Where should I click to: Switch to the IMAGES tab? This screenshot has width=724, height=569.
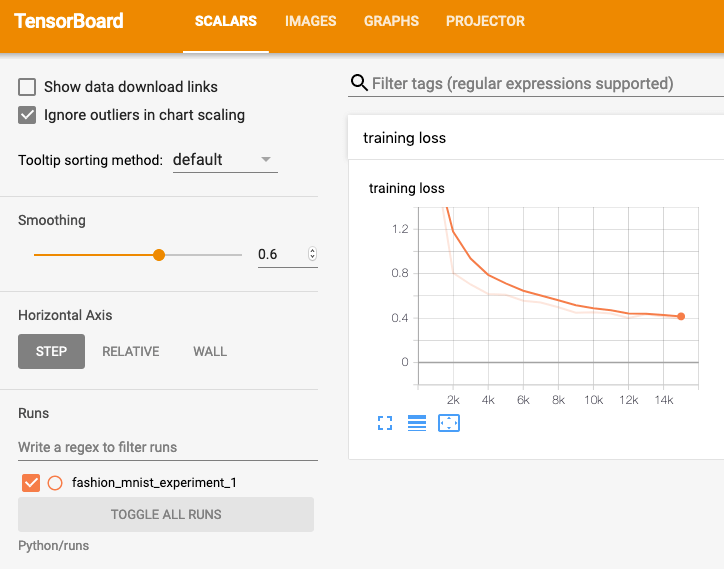(310, 21)
